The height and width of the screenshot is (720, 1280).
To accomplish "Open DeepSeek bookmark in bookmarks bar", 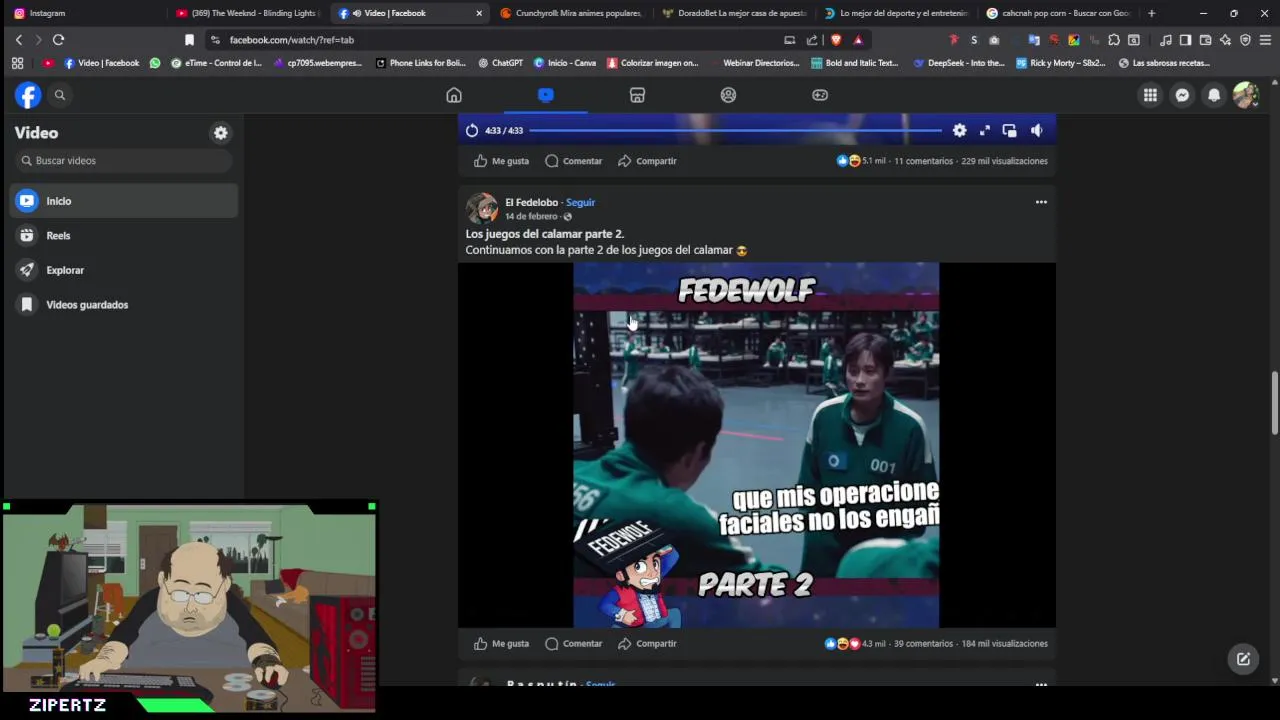I will [958, 63].
